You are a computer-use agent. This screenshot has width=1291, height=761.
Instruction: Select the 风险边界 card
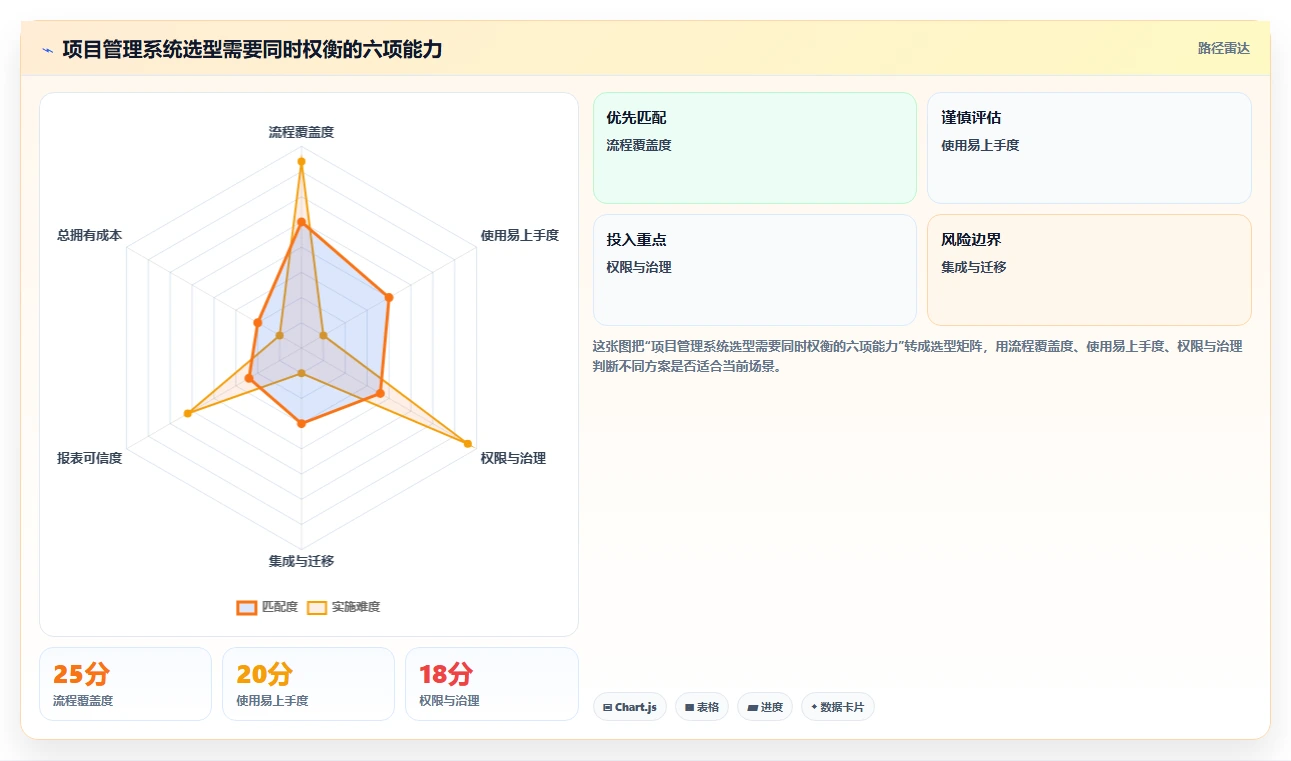click(x=1089, y=270)
